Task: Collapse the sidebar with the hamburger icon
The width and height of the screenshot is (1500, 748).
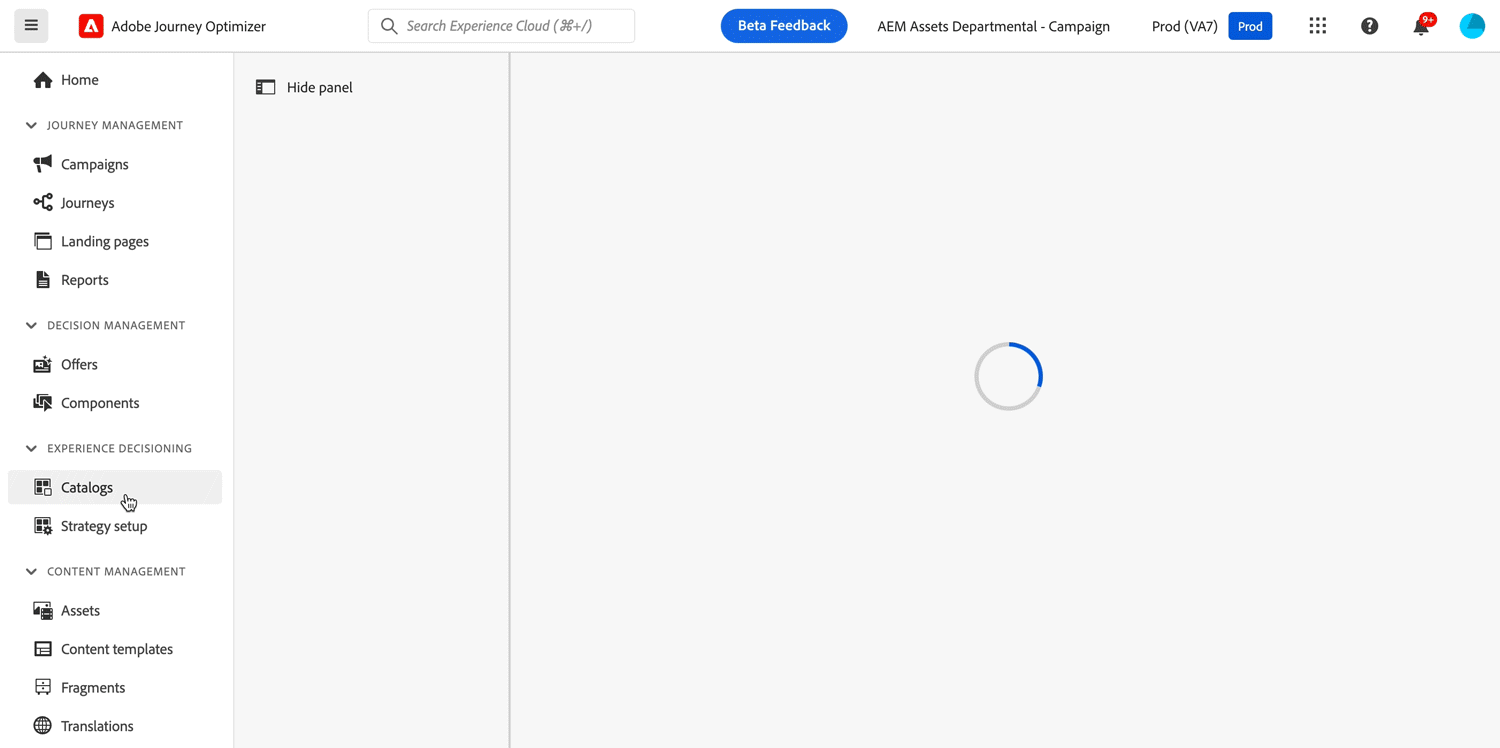Action: 31,25
